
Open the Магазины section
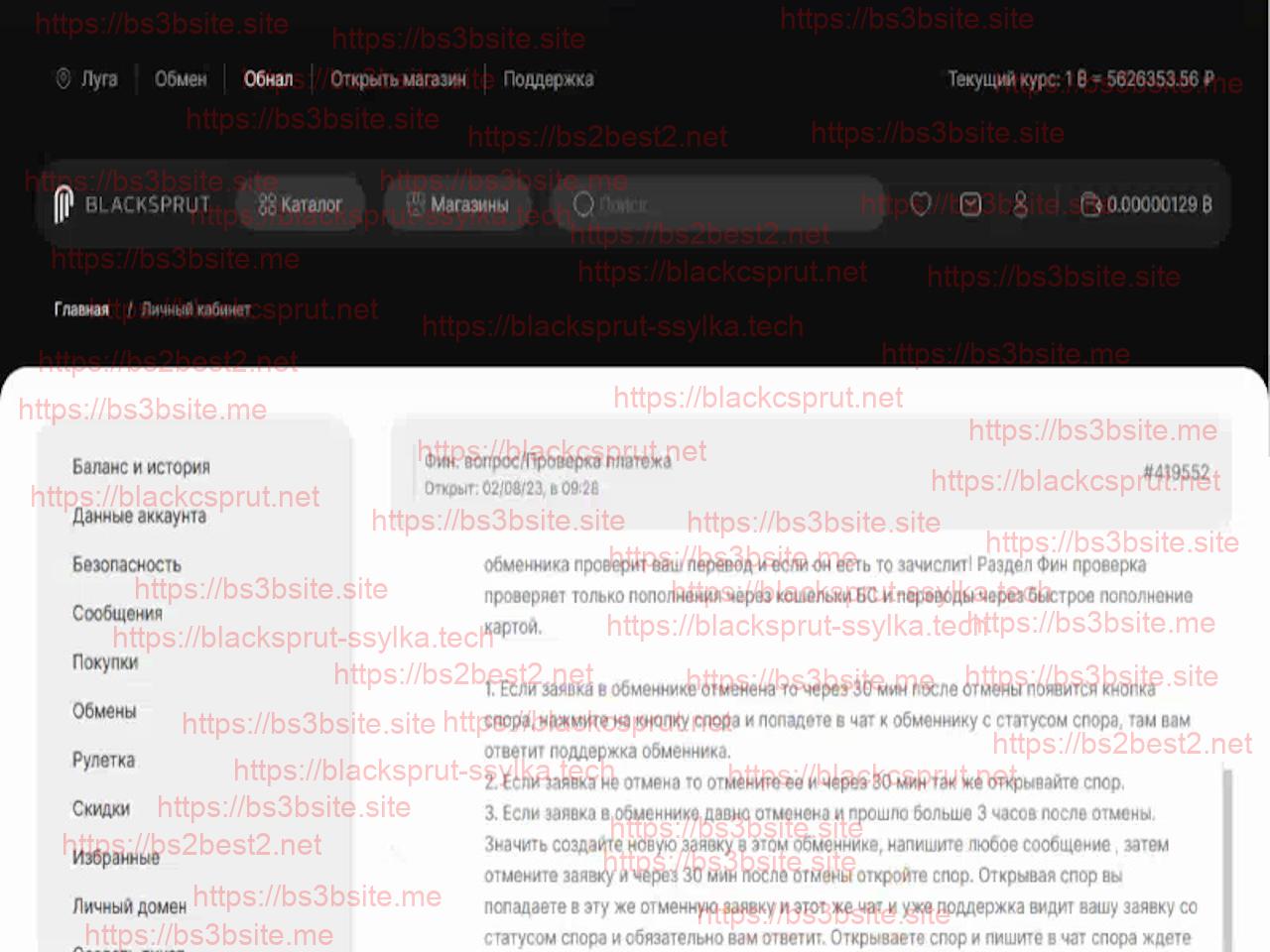point(458,204)
